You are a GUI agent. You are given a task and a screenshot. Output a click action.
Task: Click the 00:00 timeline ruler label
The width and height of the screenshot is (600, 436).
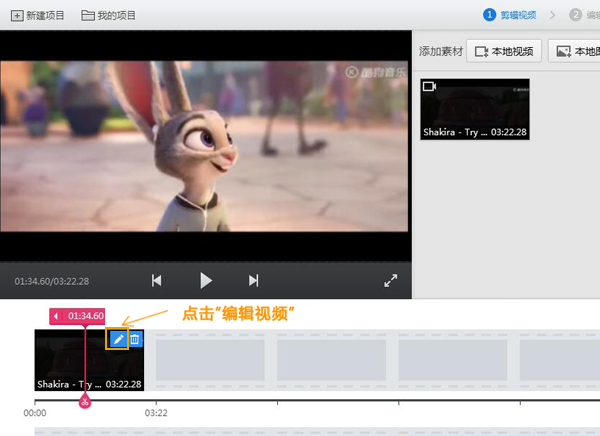35,413
